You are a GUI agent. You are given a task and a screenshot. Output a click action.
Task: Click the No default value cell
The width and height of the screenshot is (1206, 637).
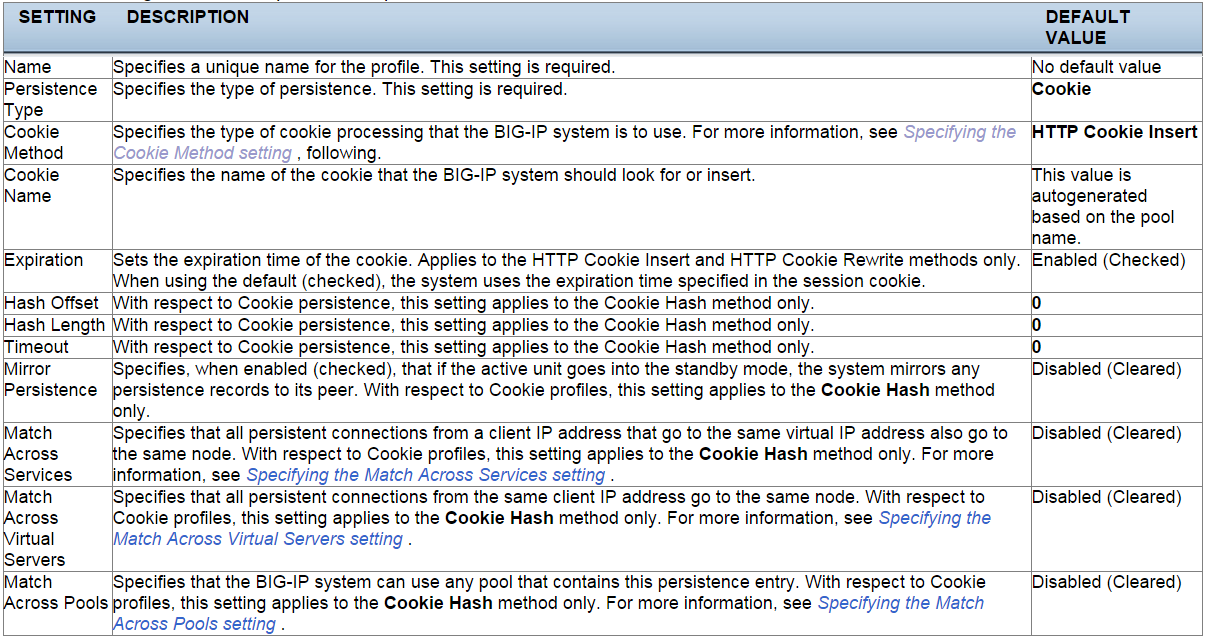(x=1096, y=67)
